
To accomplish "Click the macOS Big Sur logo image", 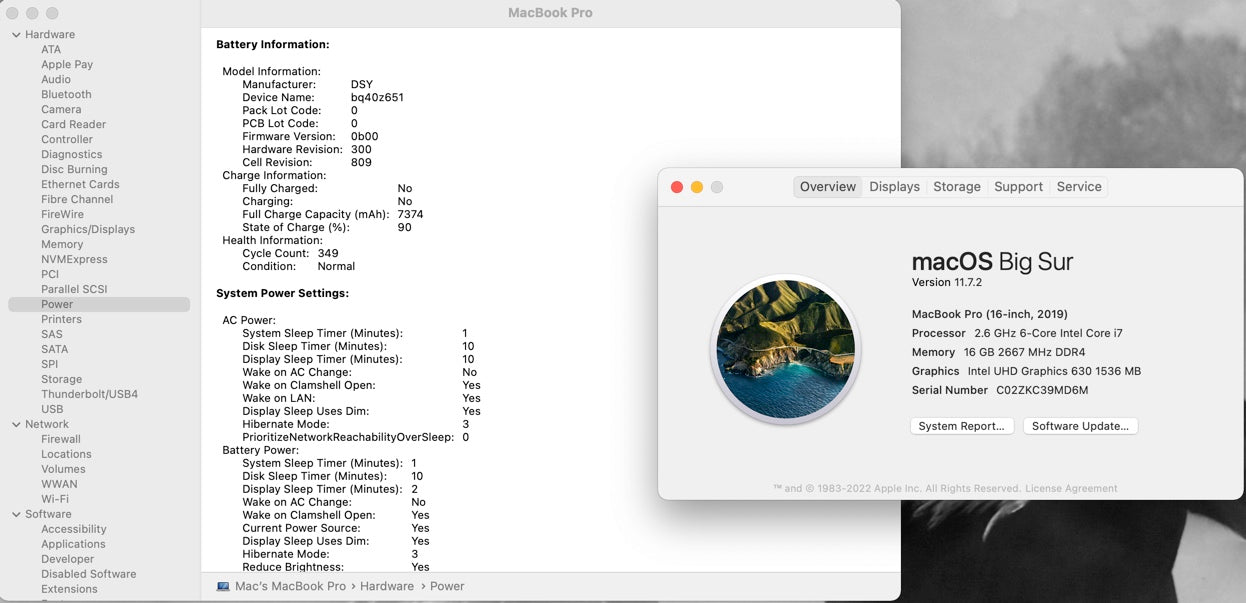I will [x=785, y=349].
